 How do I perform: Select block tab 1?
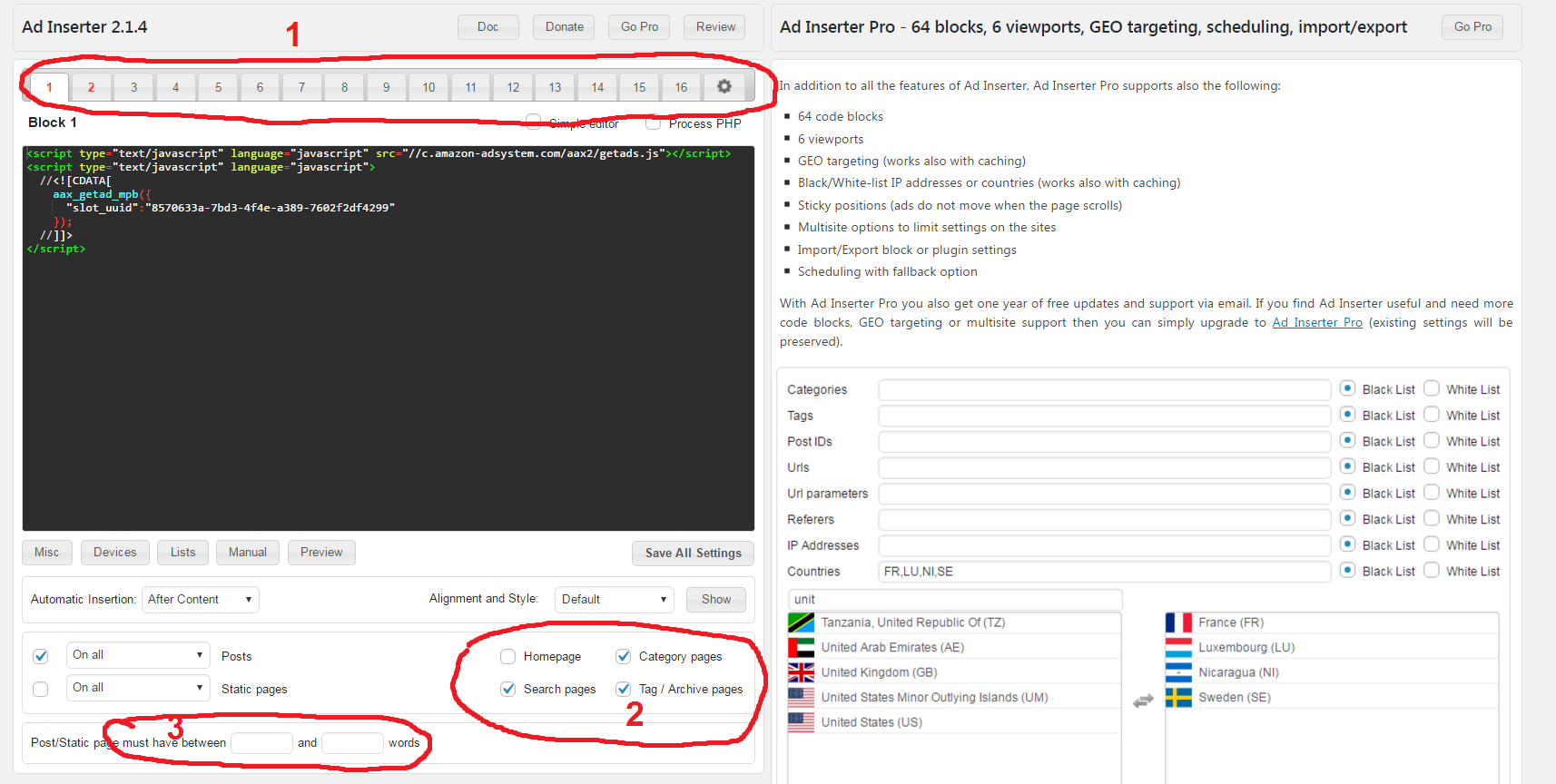[49, 87]
